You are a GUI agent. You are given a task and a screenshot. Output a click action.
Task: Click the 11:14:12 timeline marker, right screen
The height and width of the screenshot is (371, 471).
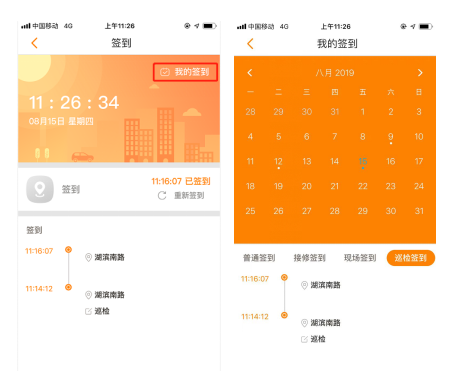point(284,315)
